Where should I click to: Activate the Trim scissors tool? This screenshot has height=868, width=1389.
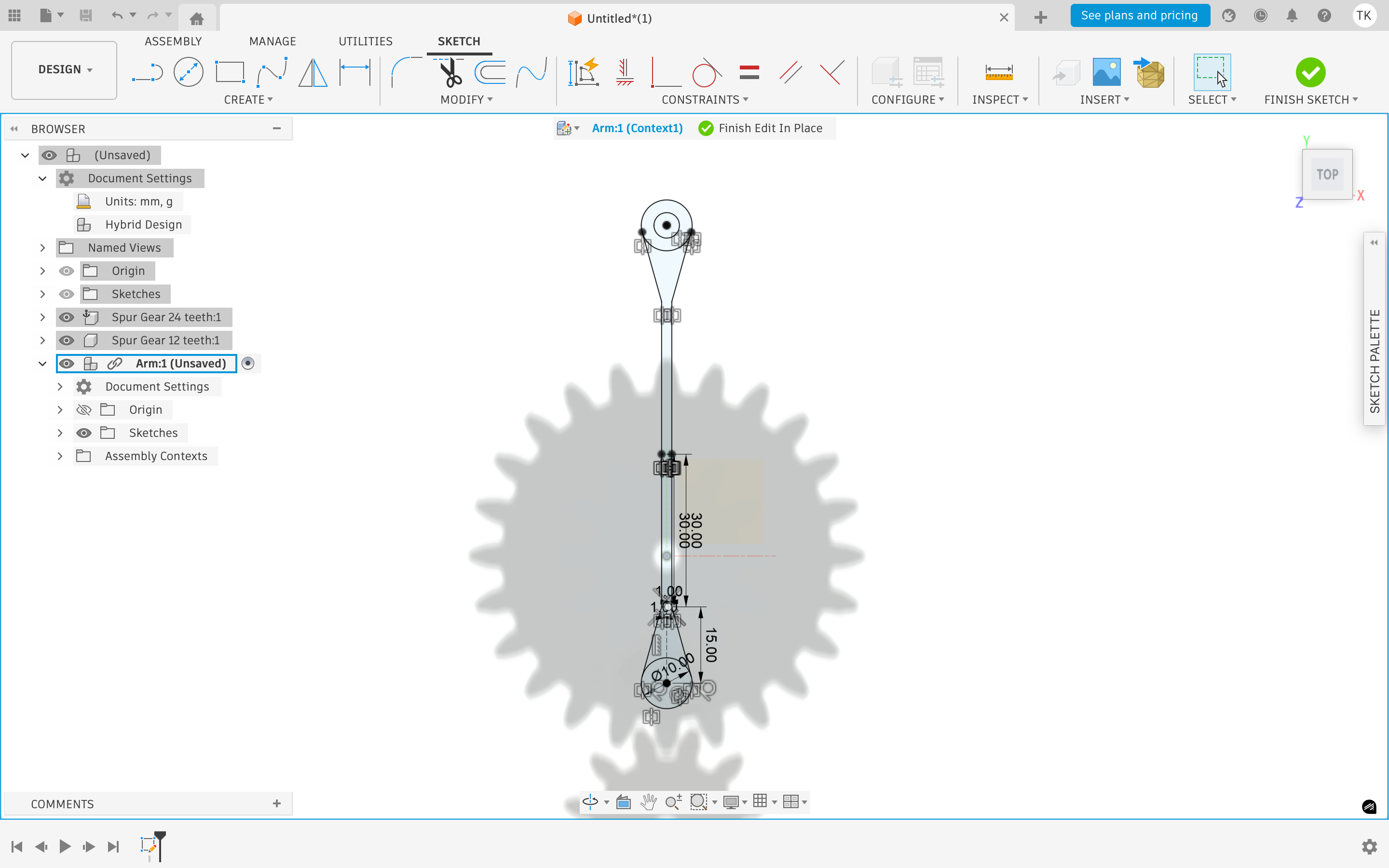pos(450,73)
